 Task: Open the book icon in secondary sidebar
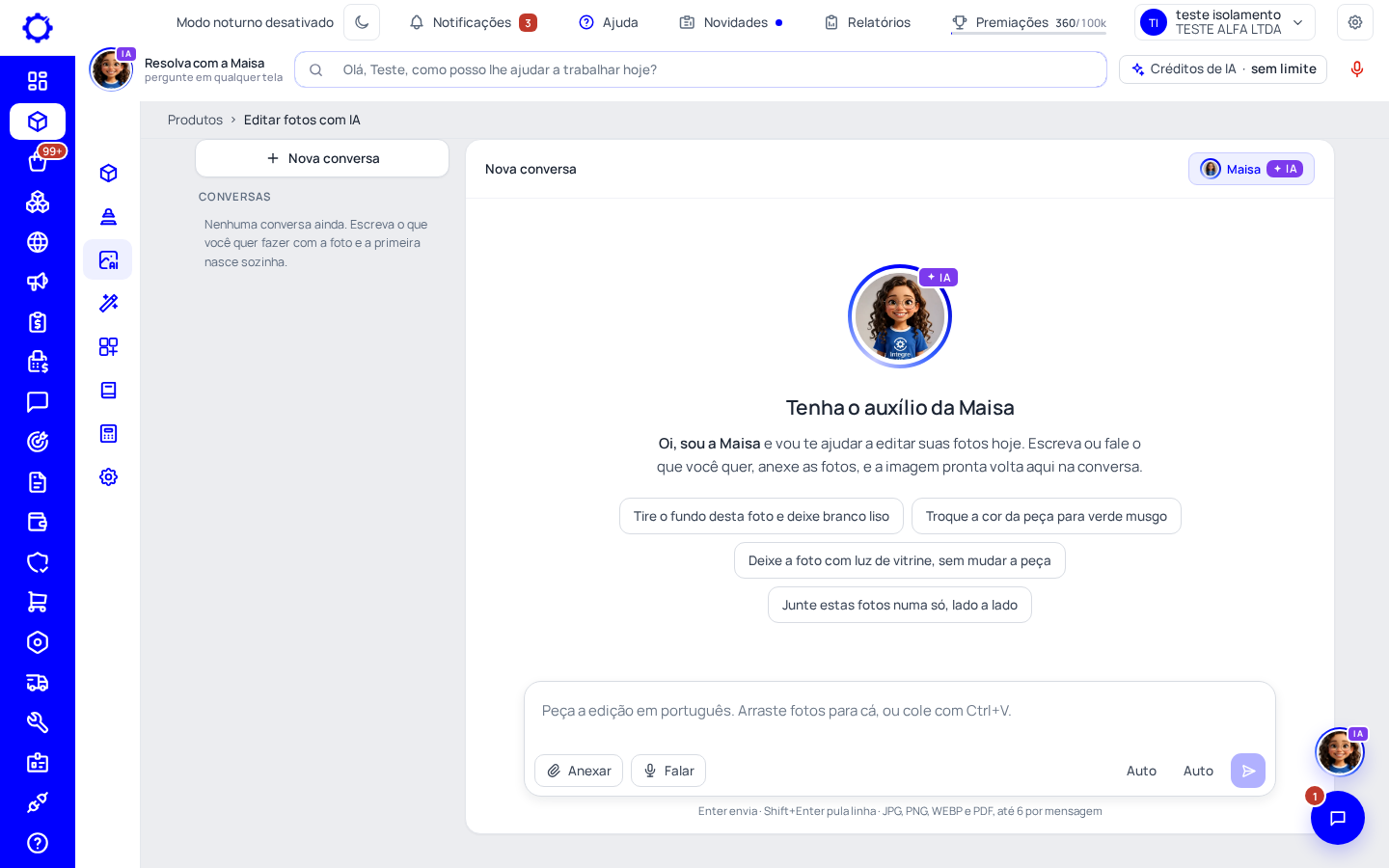pos(108,390)
